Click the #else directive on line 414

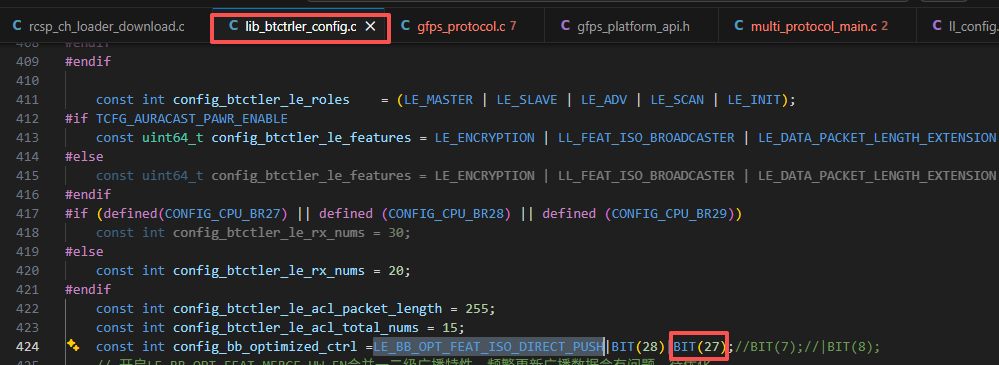(x=84, y=157)
